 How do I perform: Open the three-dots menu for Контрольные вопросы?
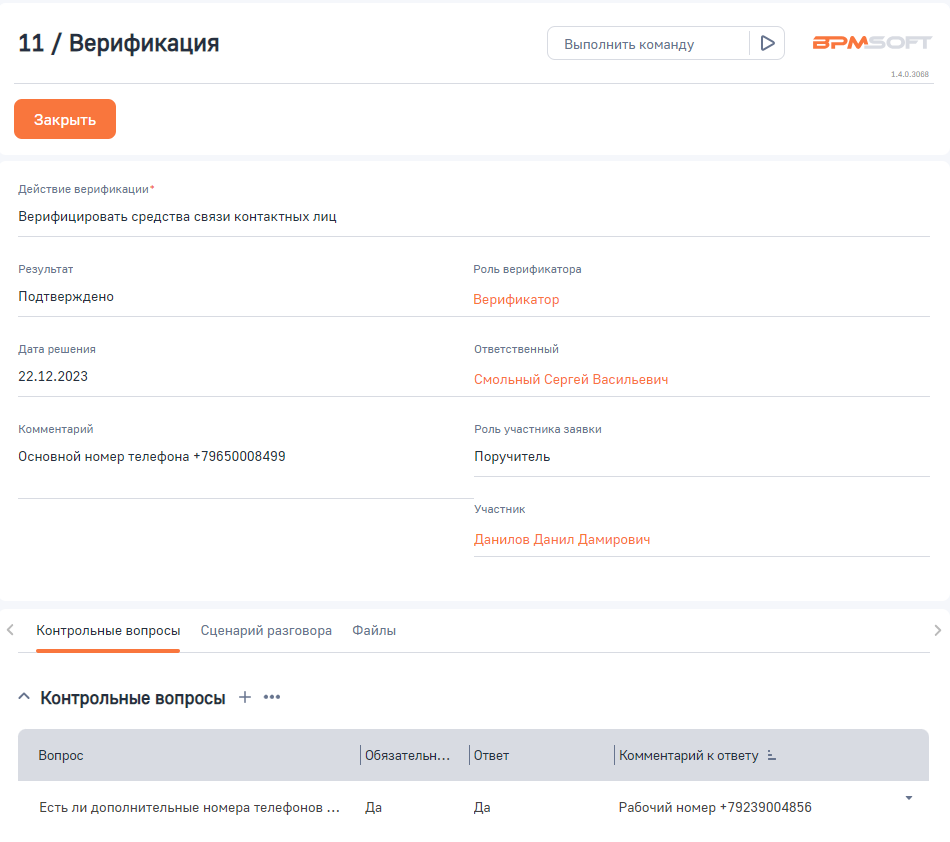[272, 697]
